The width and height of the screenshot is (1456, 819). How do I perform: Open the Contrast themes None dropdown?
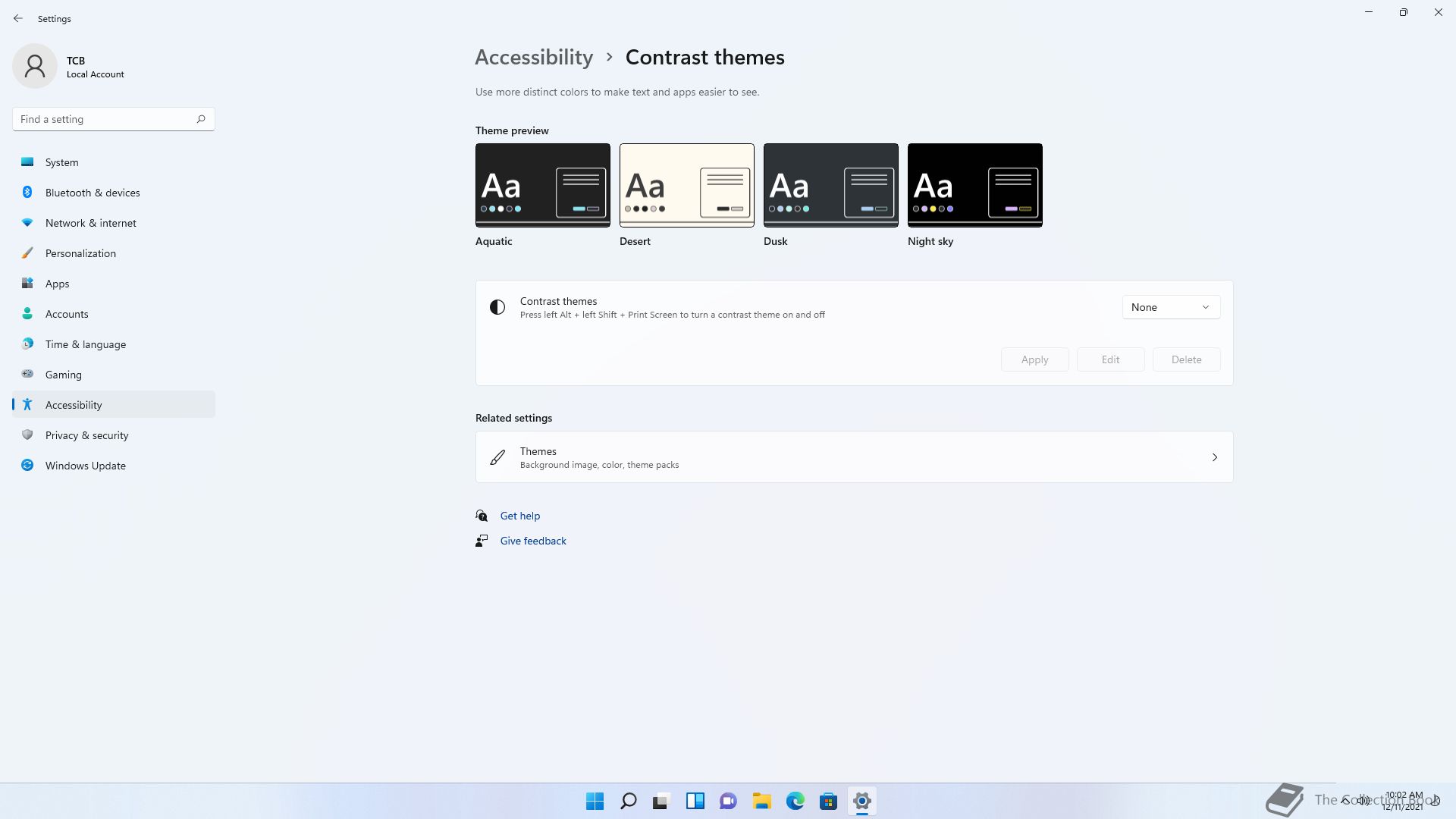click(x=1170, y=307)
